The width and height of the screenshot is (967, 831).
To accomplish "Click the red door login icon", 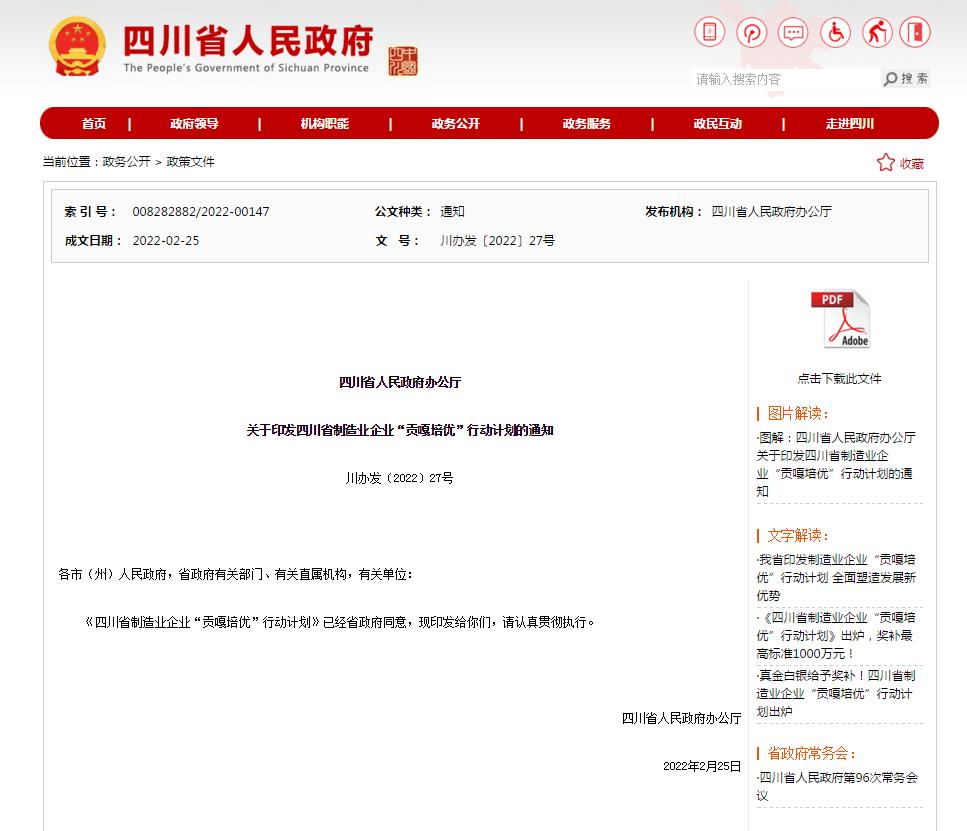I will [914, 33].
